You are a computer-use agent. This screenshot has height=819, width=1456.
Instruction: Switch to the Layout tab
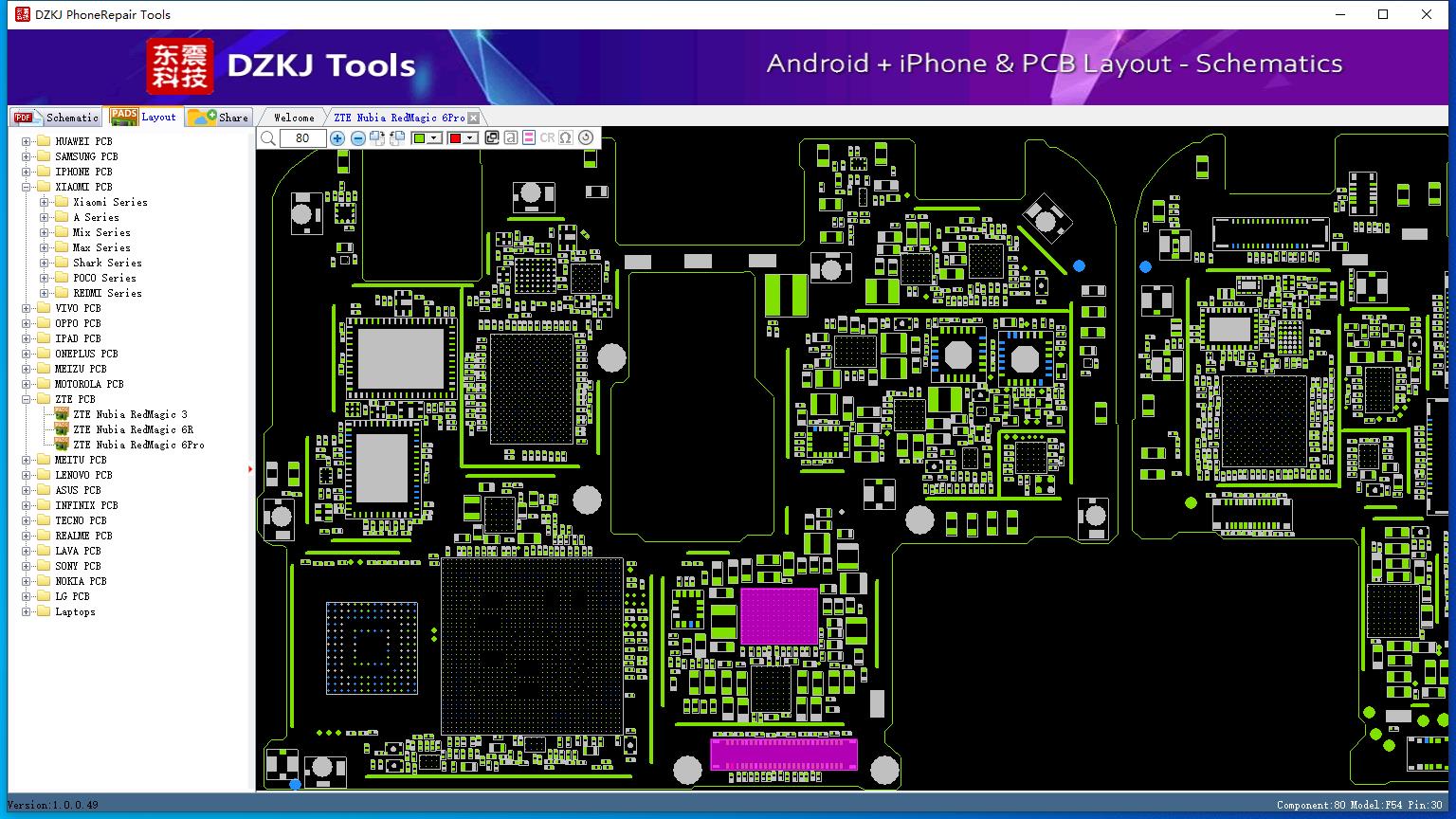(x=144, y=117)
